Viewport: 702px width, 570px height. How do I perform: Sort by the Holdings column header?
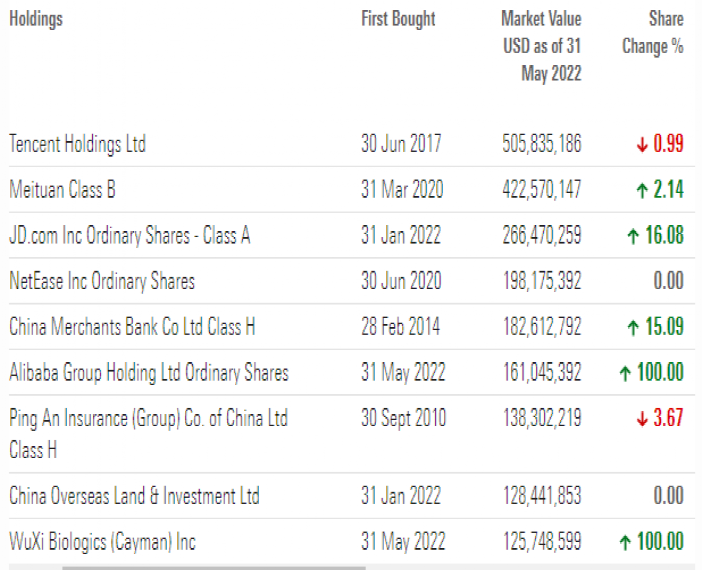[x=36, y=19]
